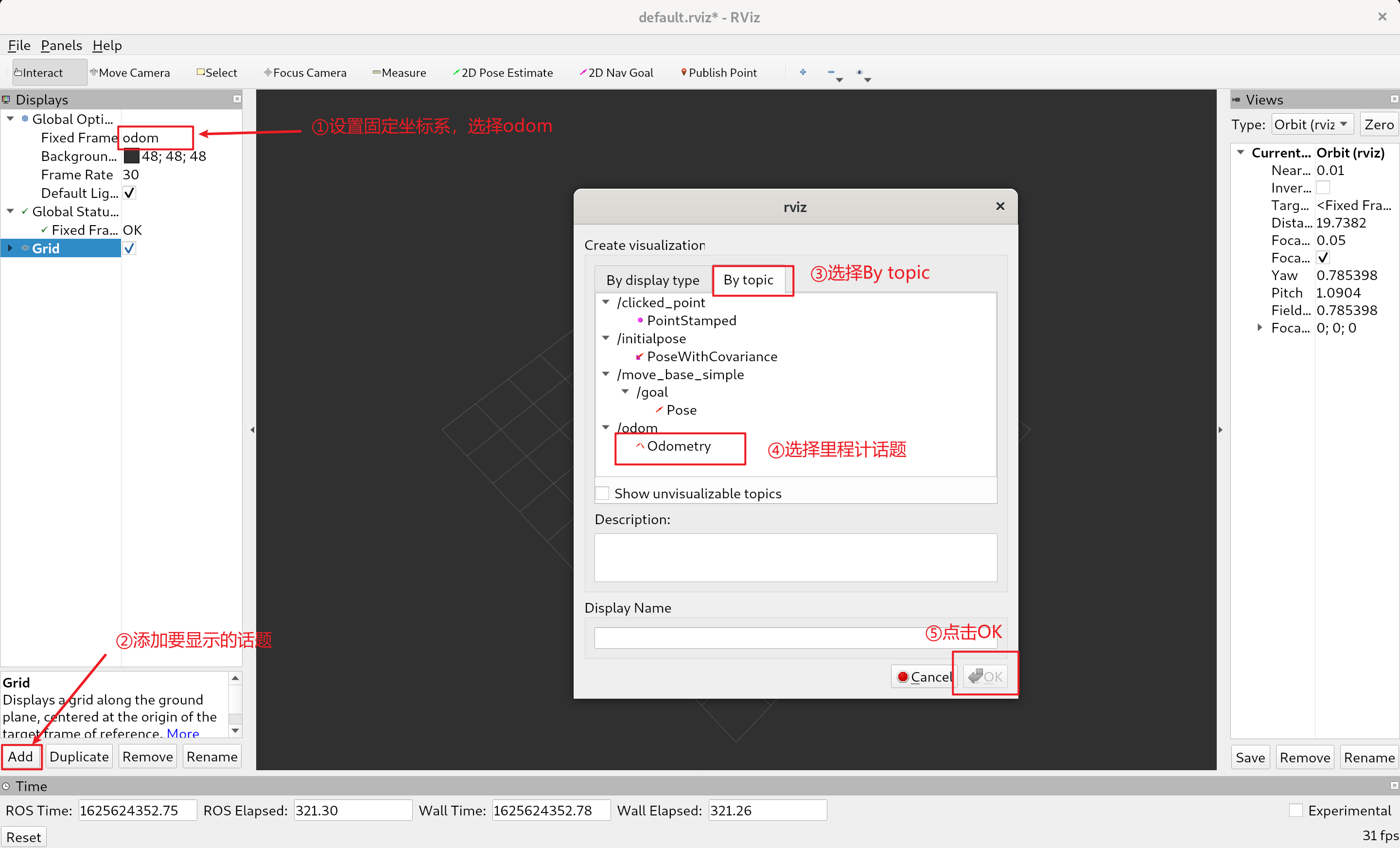
Task: Collapse the /initialpose topic
Action: [x=606, y=337]
